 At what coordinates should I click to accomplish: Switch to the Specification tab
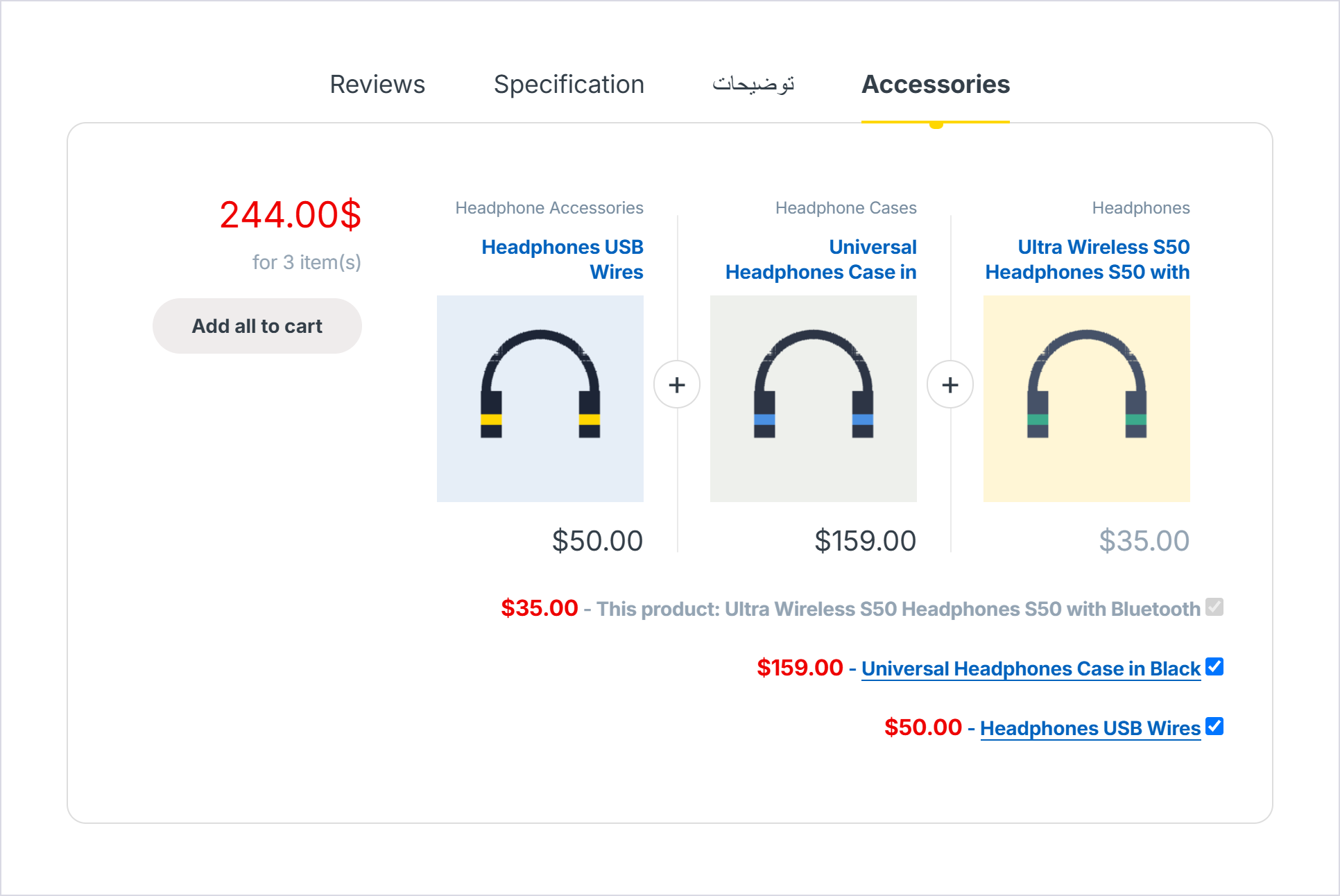(569, 85)
